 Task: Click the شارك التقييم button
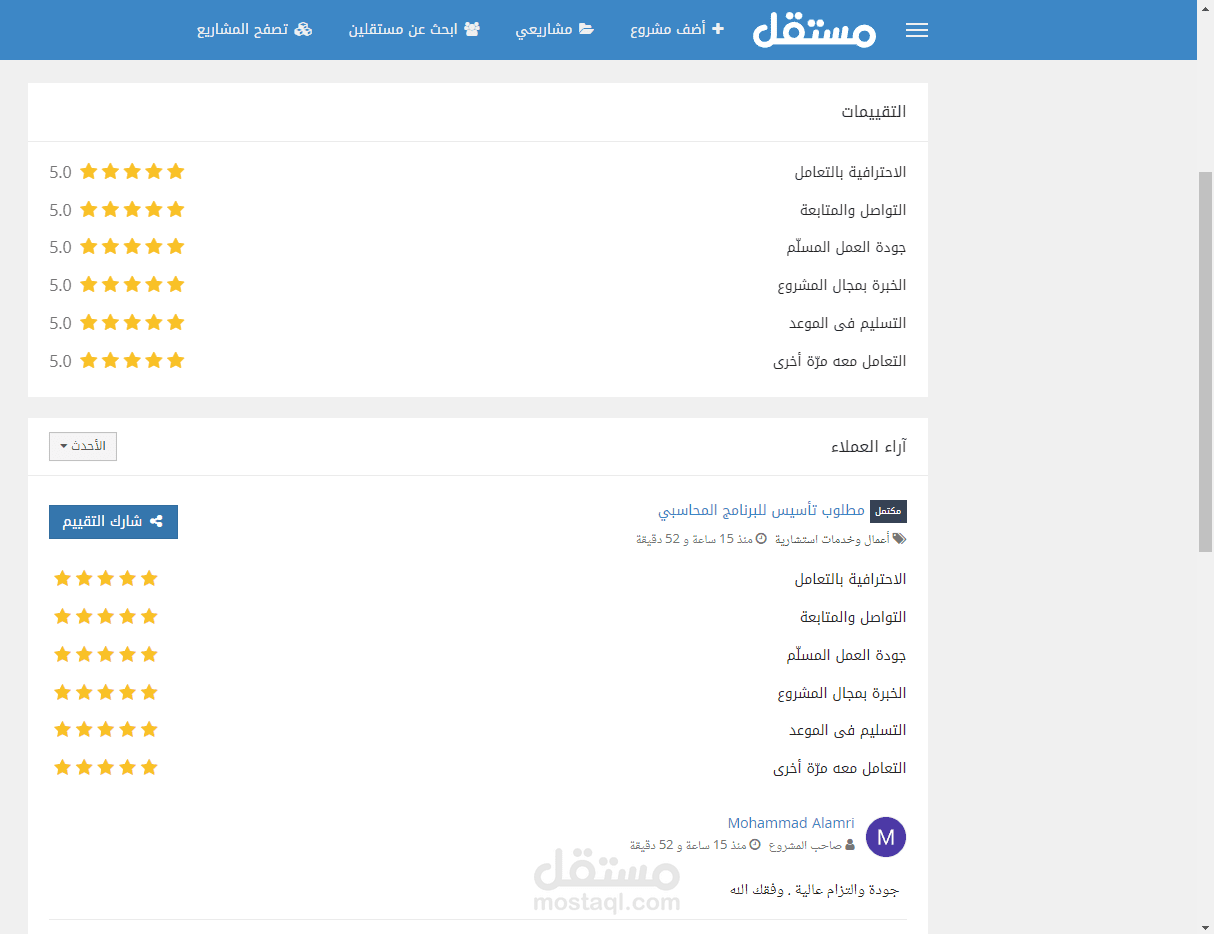(113, 521)
